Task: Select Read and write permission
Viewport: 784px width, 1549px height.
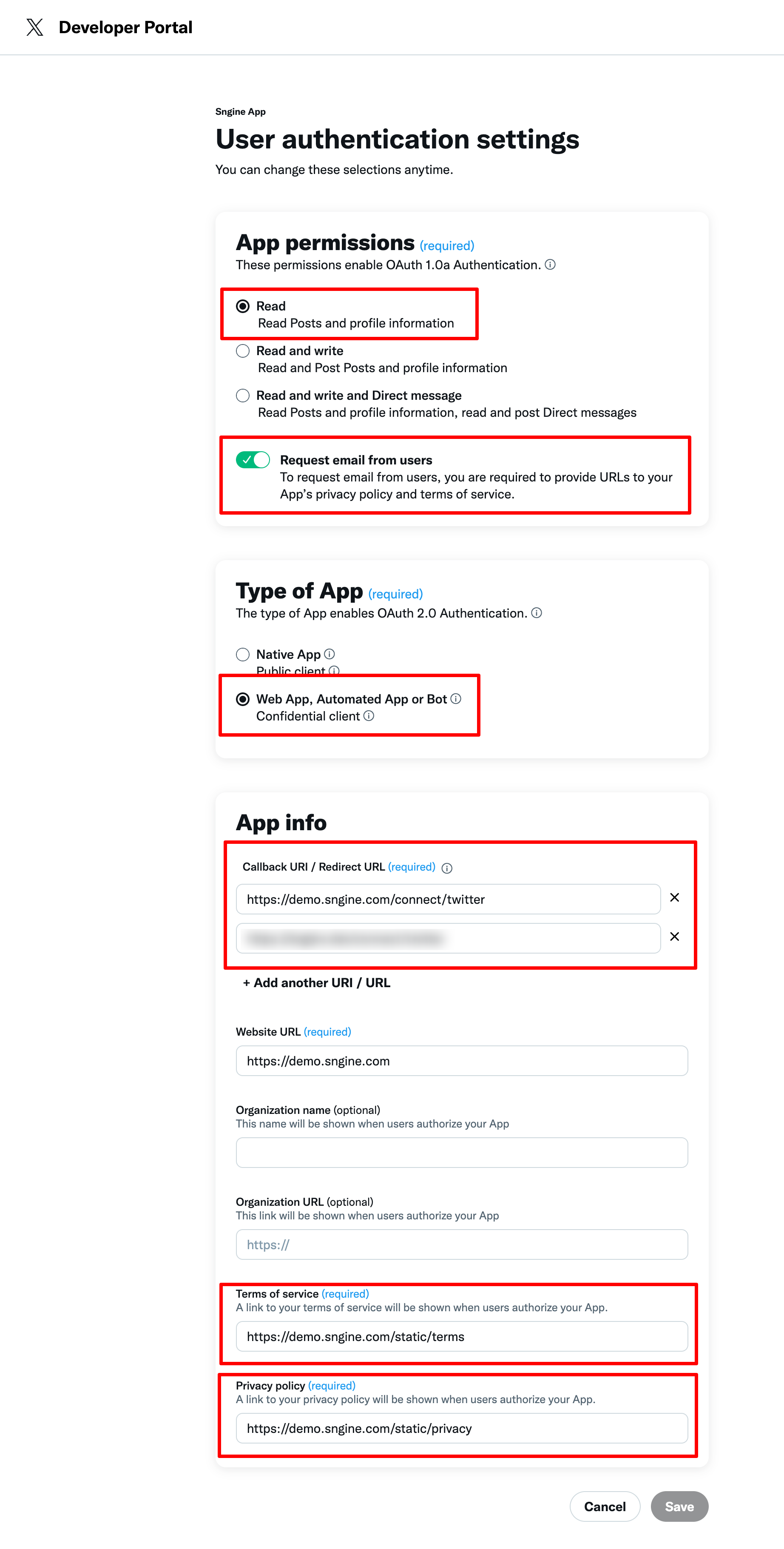Action: click(x=243, y=350)
